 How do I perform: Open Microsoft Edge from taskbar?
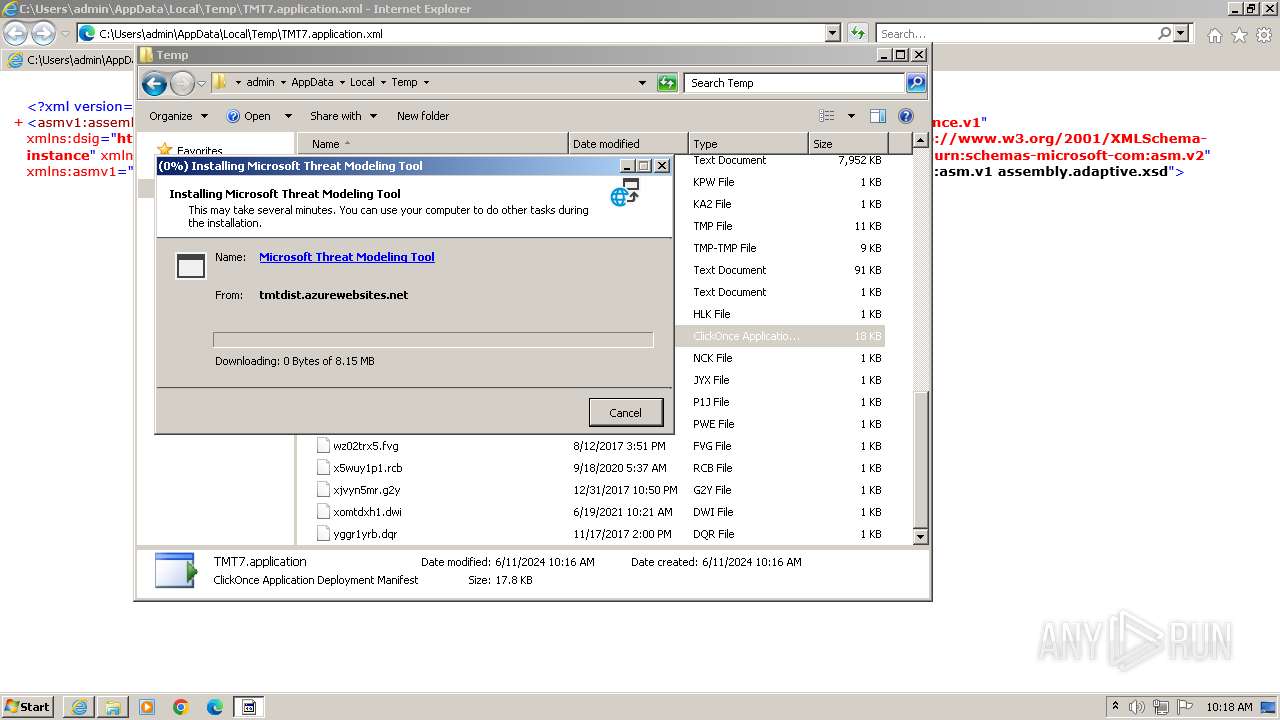(x=215, y=707)
